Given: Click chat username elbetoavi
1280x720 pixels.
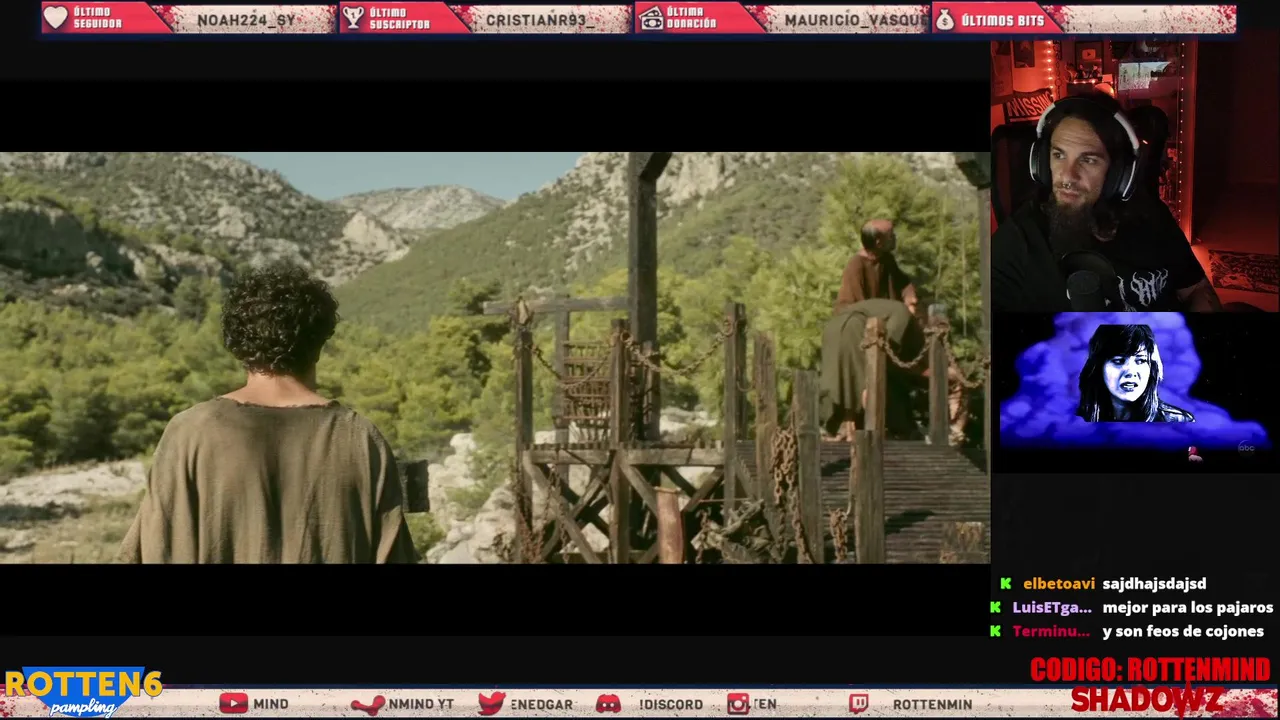Looking at the screenshot, I should tap(1059, 583).
